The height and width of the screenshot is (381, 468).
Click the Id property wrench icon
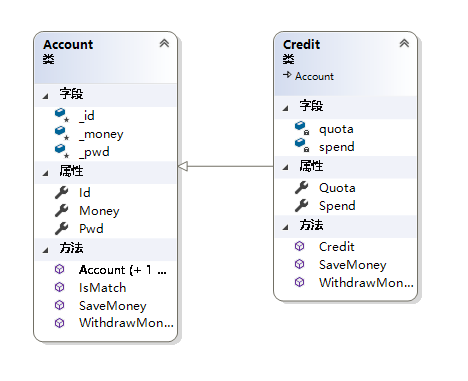tap(61, 193)
